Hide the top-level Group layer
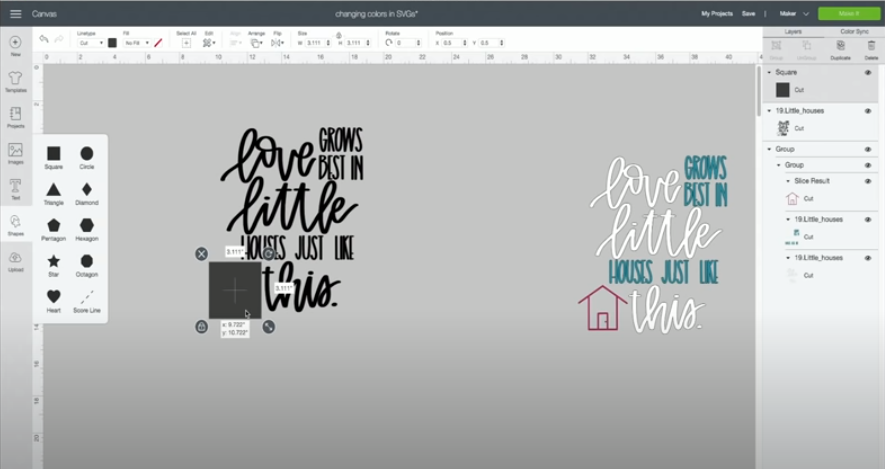Viewport: 885px width, 469px height. [x=868, y=149]
